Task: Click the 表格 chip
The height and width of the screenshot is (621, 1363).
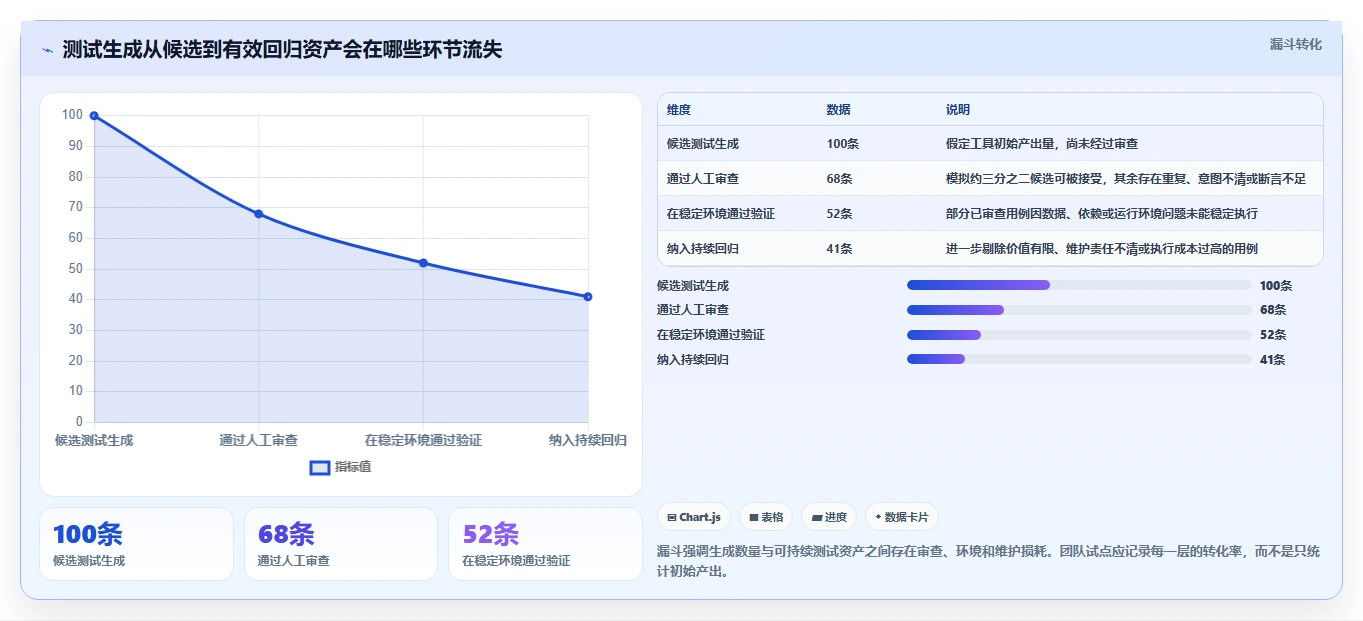Action: click(766, 517)
